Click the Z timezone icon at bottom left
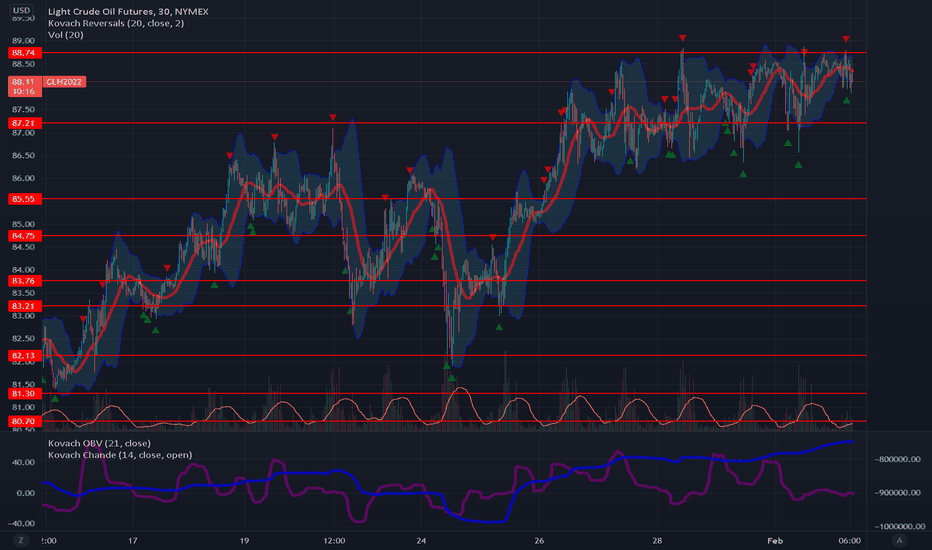Viewport: 932px width, 550px height. 21,540
